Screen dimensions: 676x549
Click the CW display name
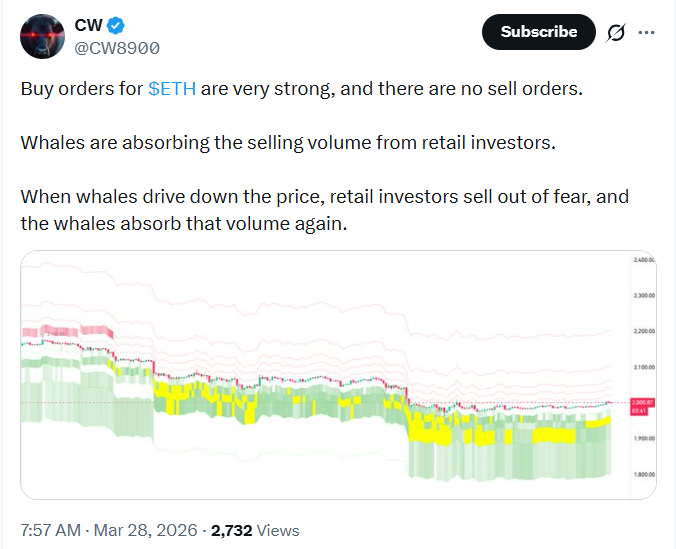[x=88, y=25]
